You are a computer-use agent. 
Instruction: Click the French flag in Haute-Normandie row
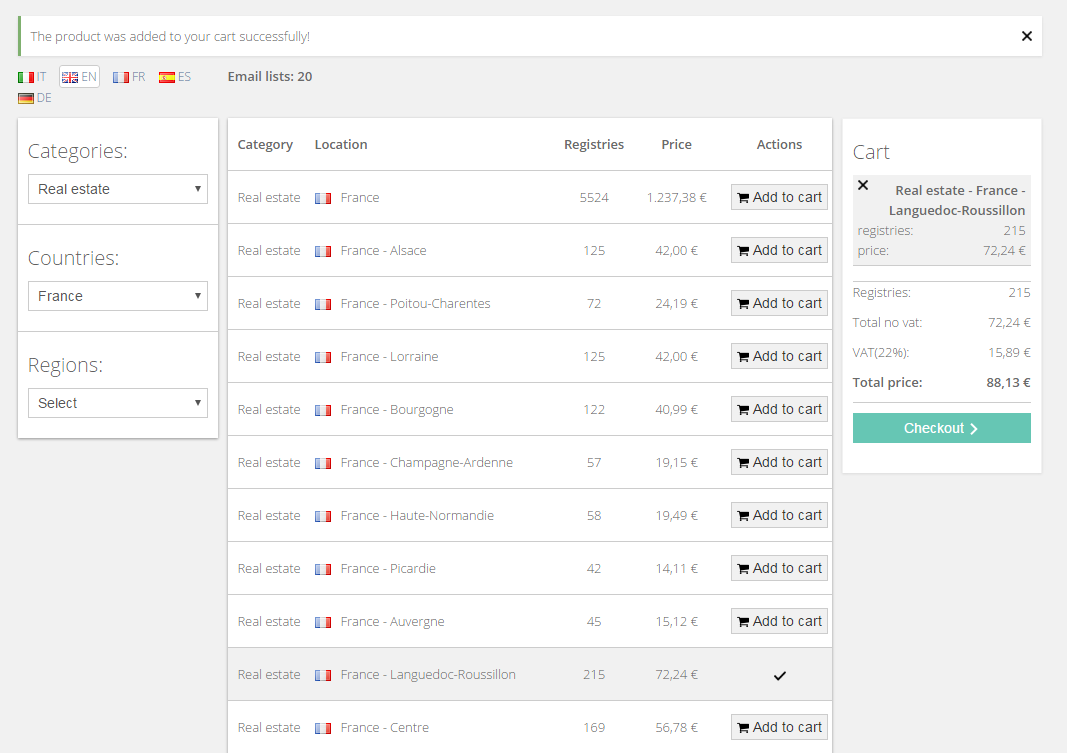(323, 516)
